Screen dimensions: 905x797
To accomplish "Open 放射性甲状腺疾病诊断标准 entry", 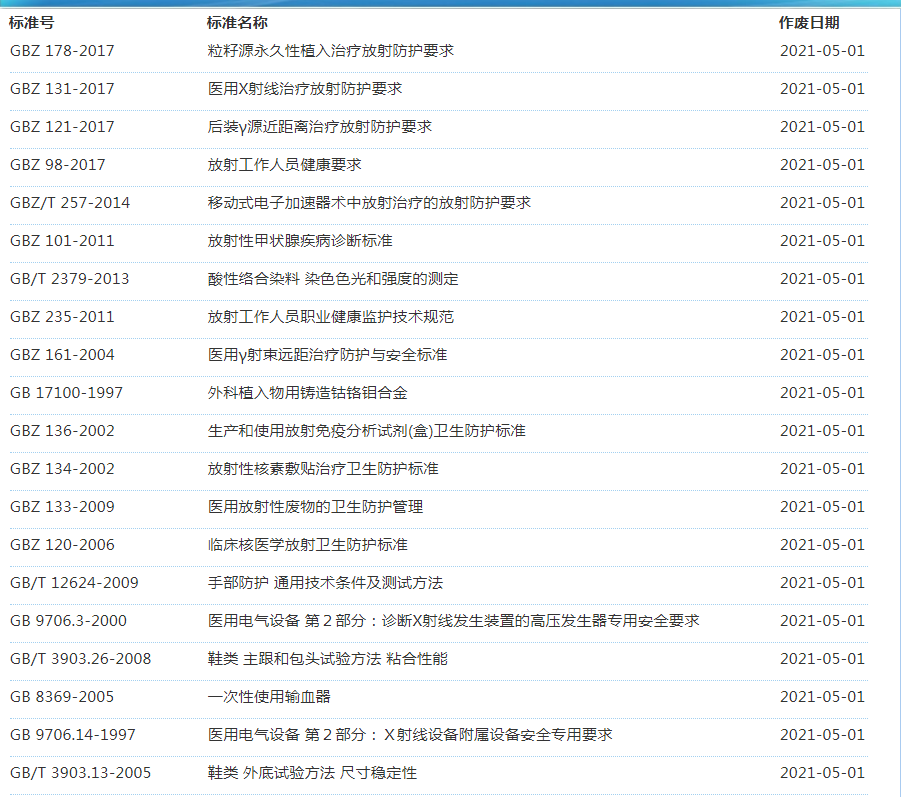I will coord(299,241).
